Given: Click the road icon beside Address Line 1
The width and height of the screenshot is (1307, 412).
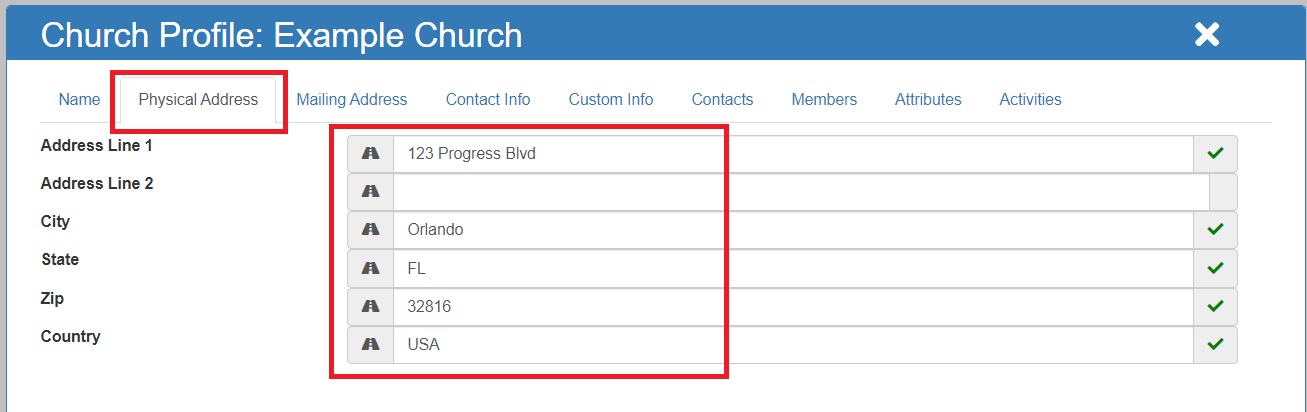Looking at the screenshot, I should tap(370, 154).
